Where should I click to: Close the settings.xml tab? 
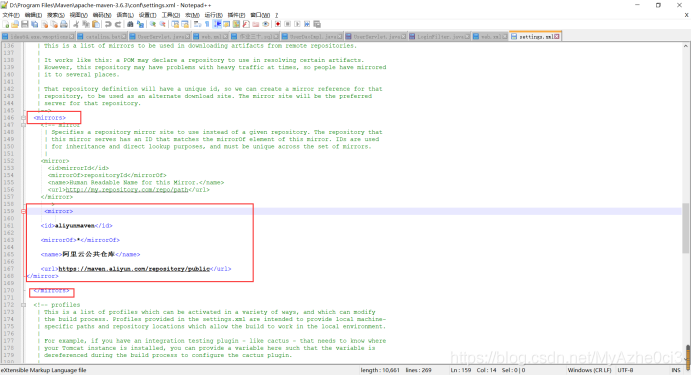(x=557, y=37)
